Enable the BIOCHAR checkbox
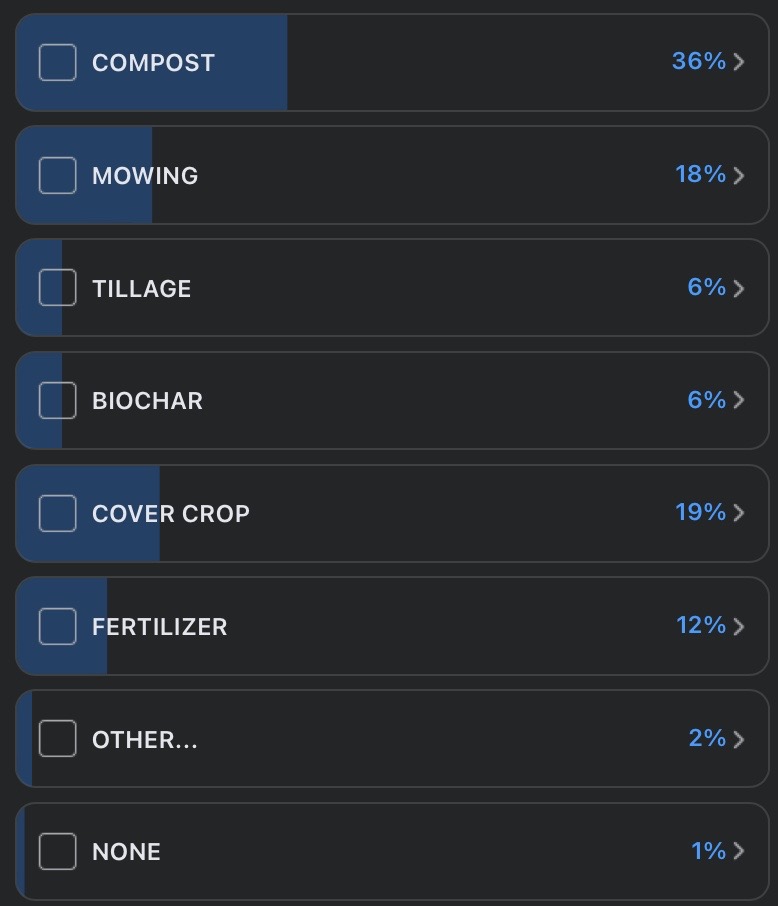Screen dimensions: 778x906 click(57, 400)
